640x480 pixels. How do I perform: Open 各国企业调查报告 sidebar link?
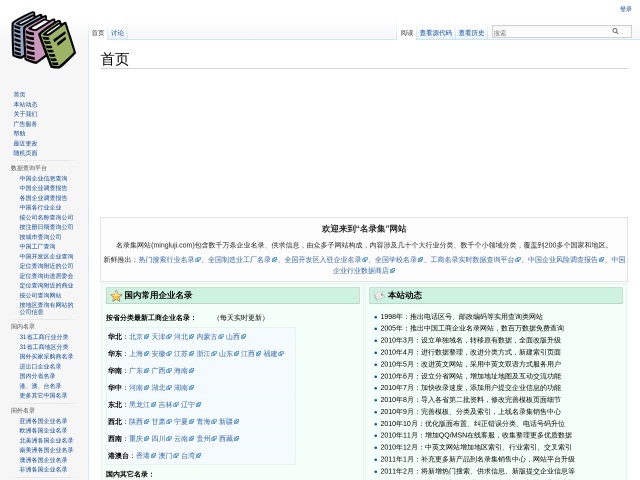43,198
